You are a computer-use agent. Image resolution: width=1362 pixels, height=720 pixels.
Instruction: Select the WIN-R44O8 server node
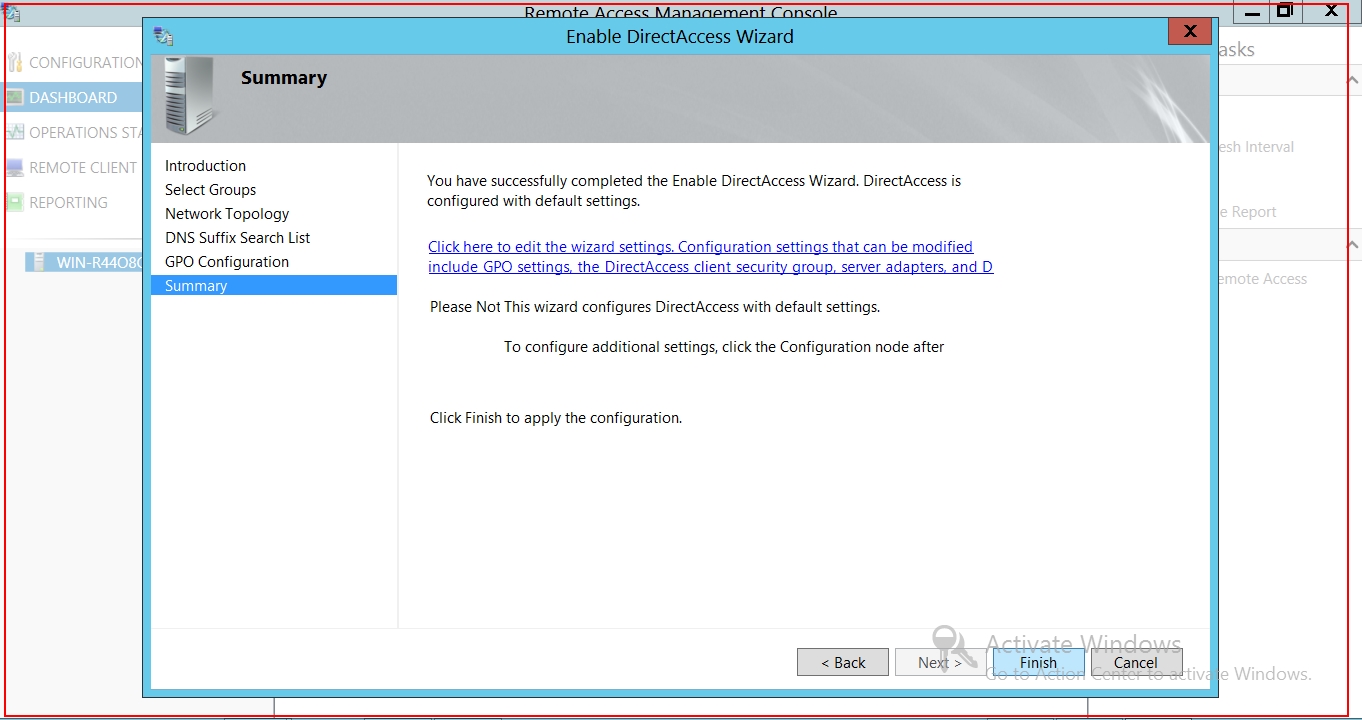tap(85, 263)
